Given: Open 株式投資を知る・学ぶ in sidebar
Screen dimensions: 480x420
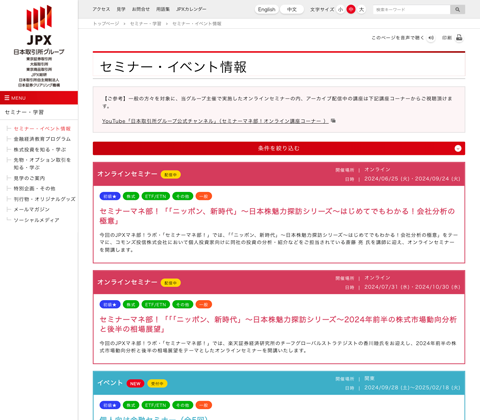Looking at the screenshot, I should click(40, 150).
